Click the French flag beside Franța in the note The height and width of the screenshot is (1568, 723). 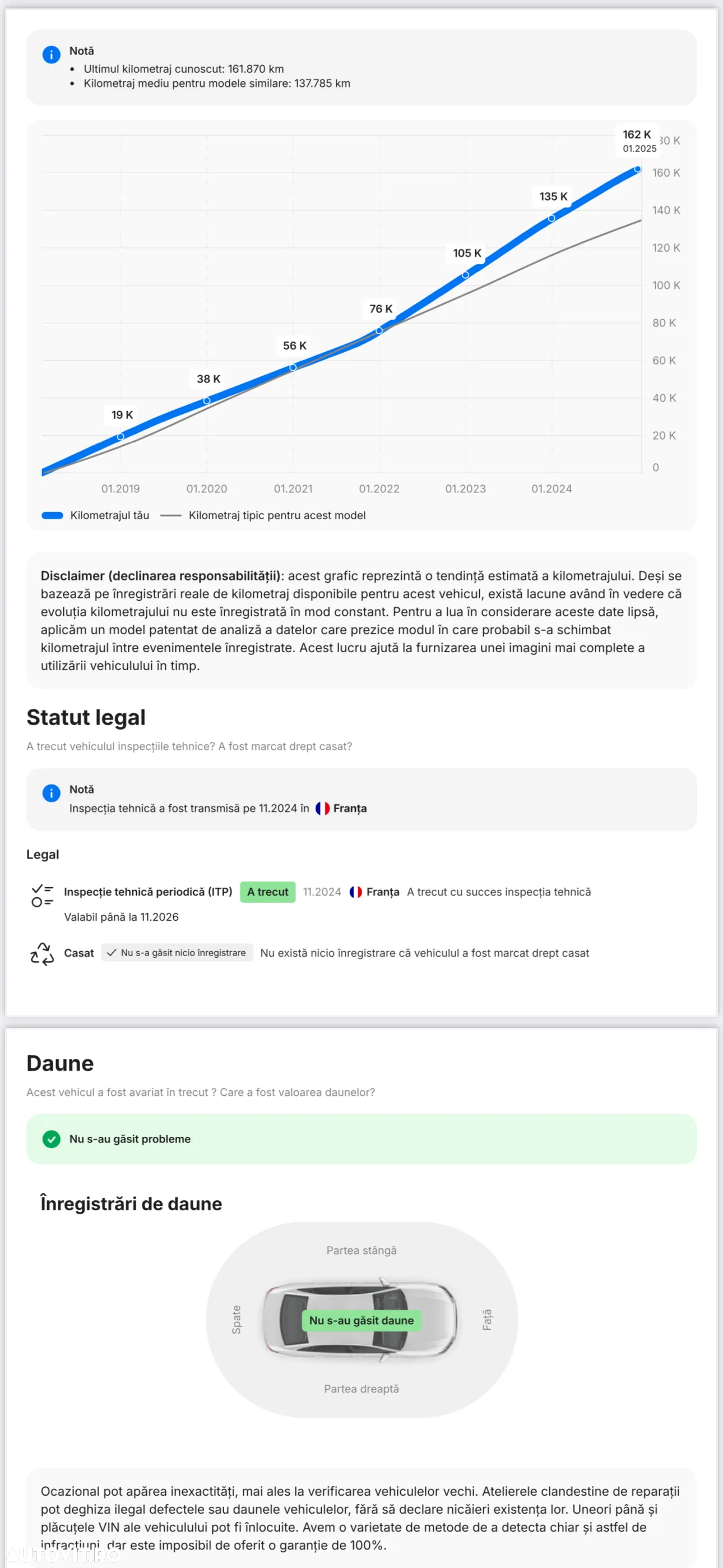pyautogui.click(x=323, y=808)
